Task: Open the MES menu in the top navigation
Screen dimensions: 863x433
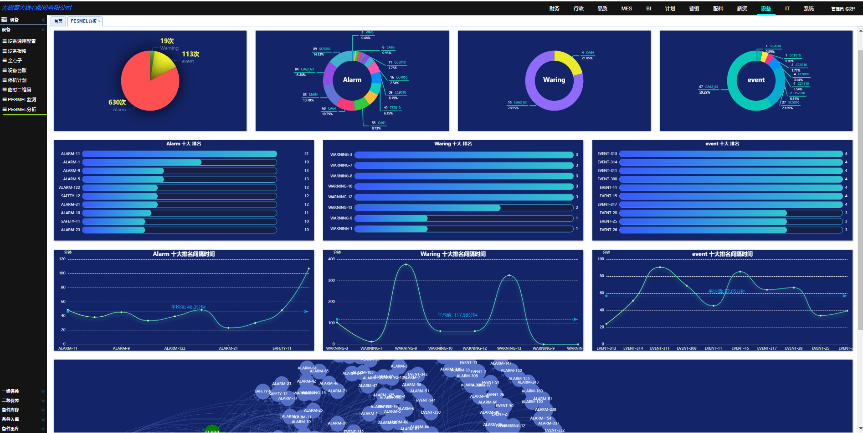Action: tap(627, 8)
